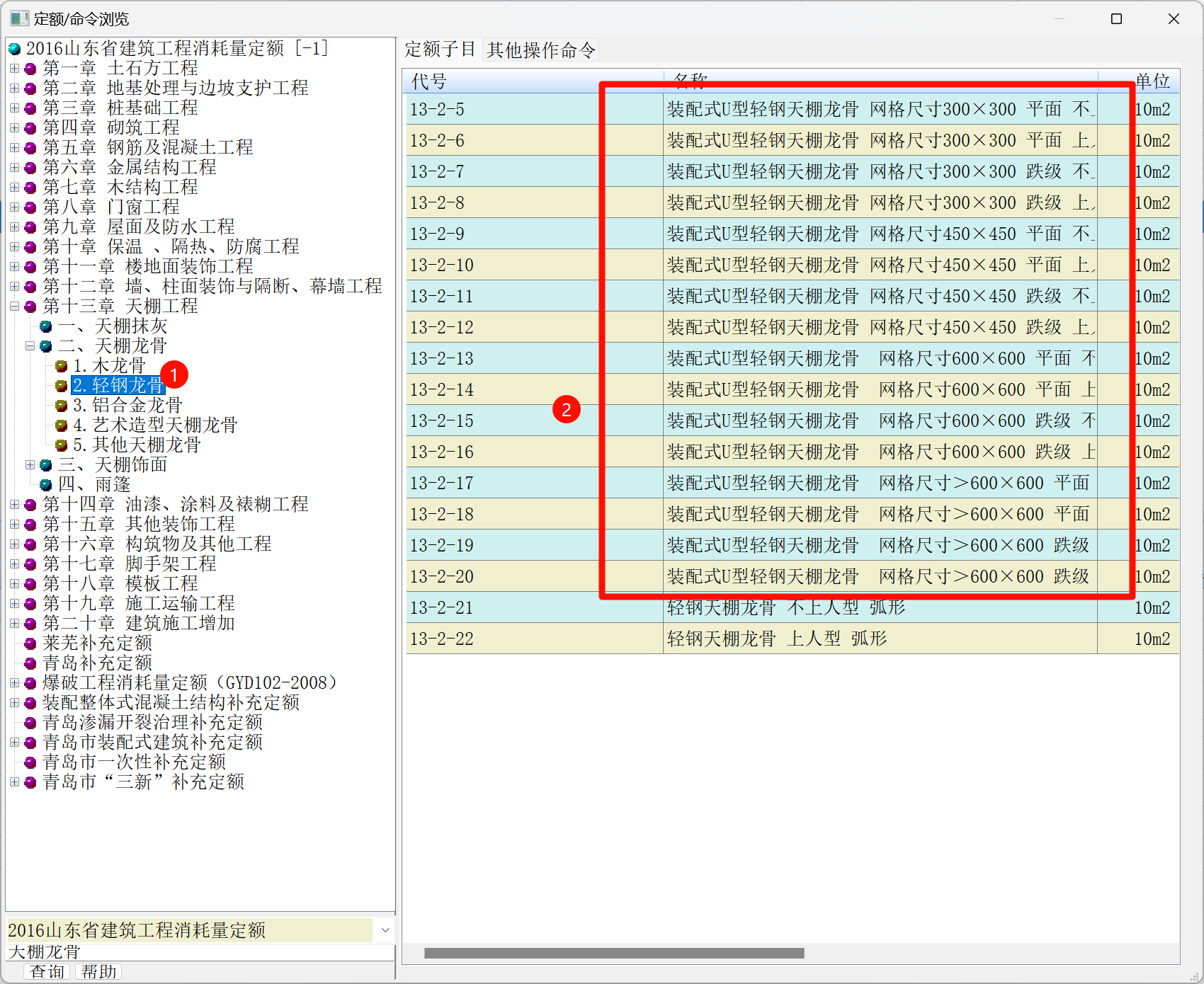Expand 青岛市“三新”补充定额 node
Screen dimensions: 1204x984
click(x=14, y=782)
